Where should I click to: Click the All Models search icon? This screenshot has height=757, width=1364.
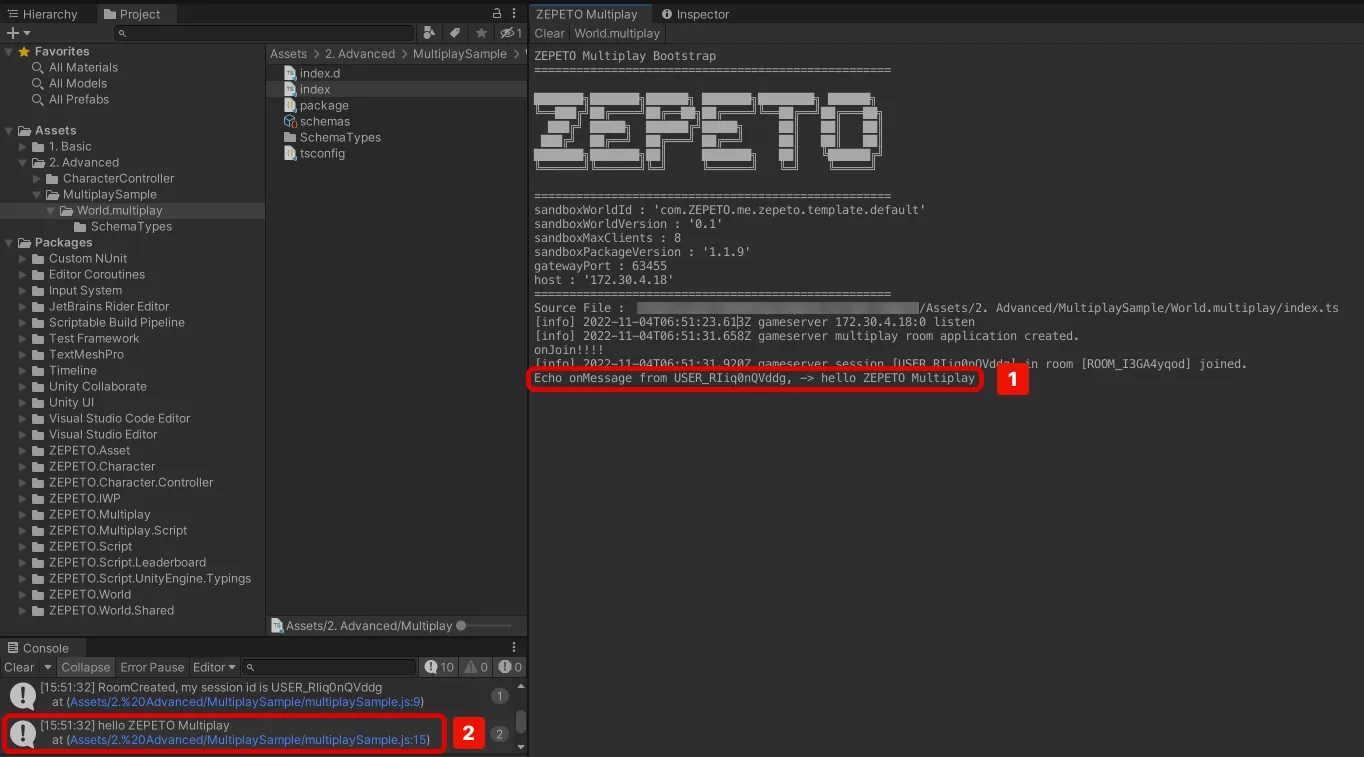(x=38, y=83)
